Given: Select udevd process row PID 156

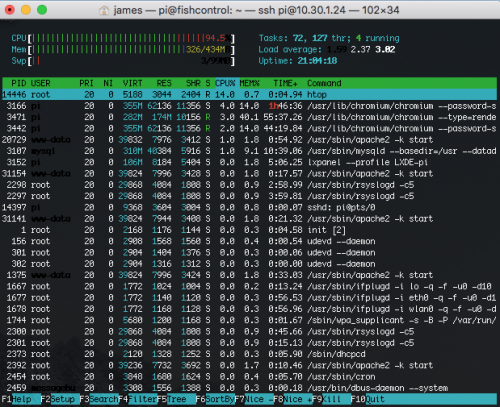Looking at the screenshot, I should (x=249, y=241).
